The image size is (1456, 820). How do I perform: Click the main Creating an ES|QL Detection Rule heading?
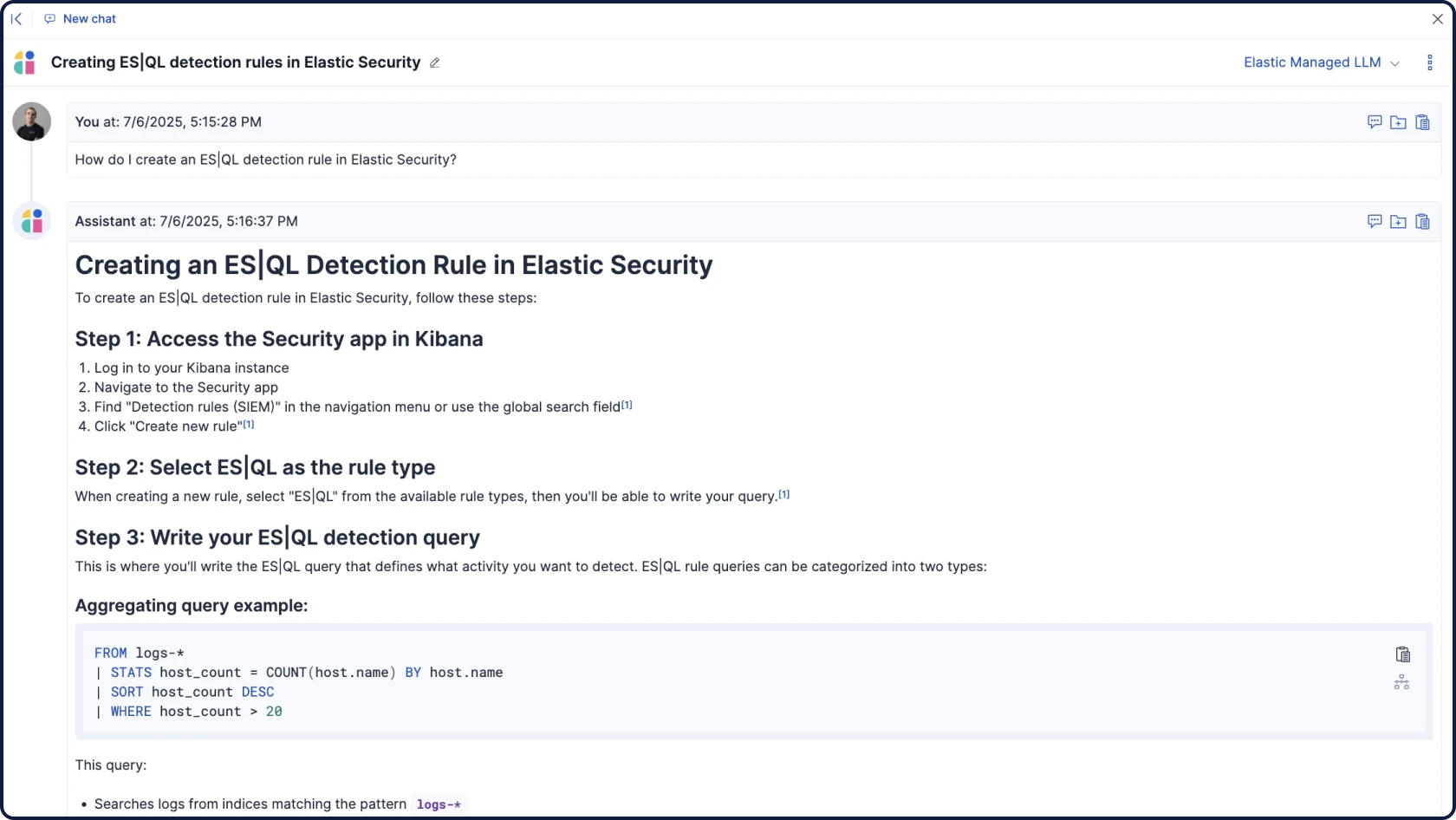coord(394,265)
